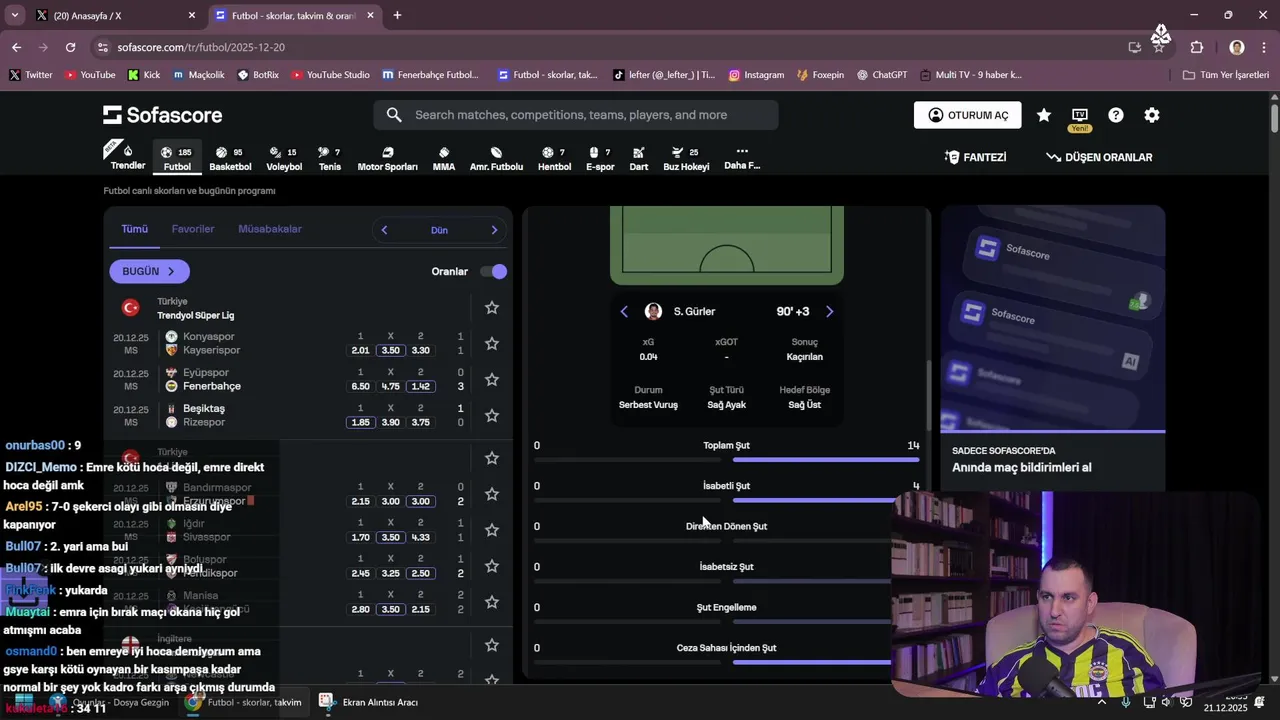Select Fenerbahçe win odds 1.42

(x=421, y=386)
